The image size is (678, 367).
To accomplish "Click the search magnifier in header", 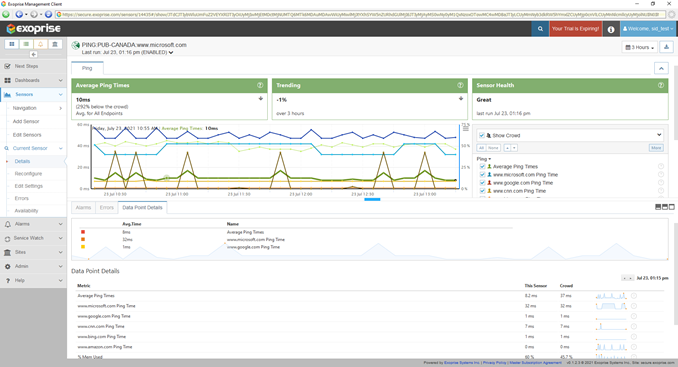I will tap(540, 29).
